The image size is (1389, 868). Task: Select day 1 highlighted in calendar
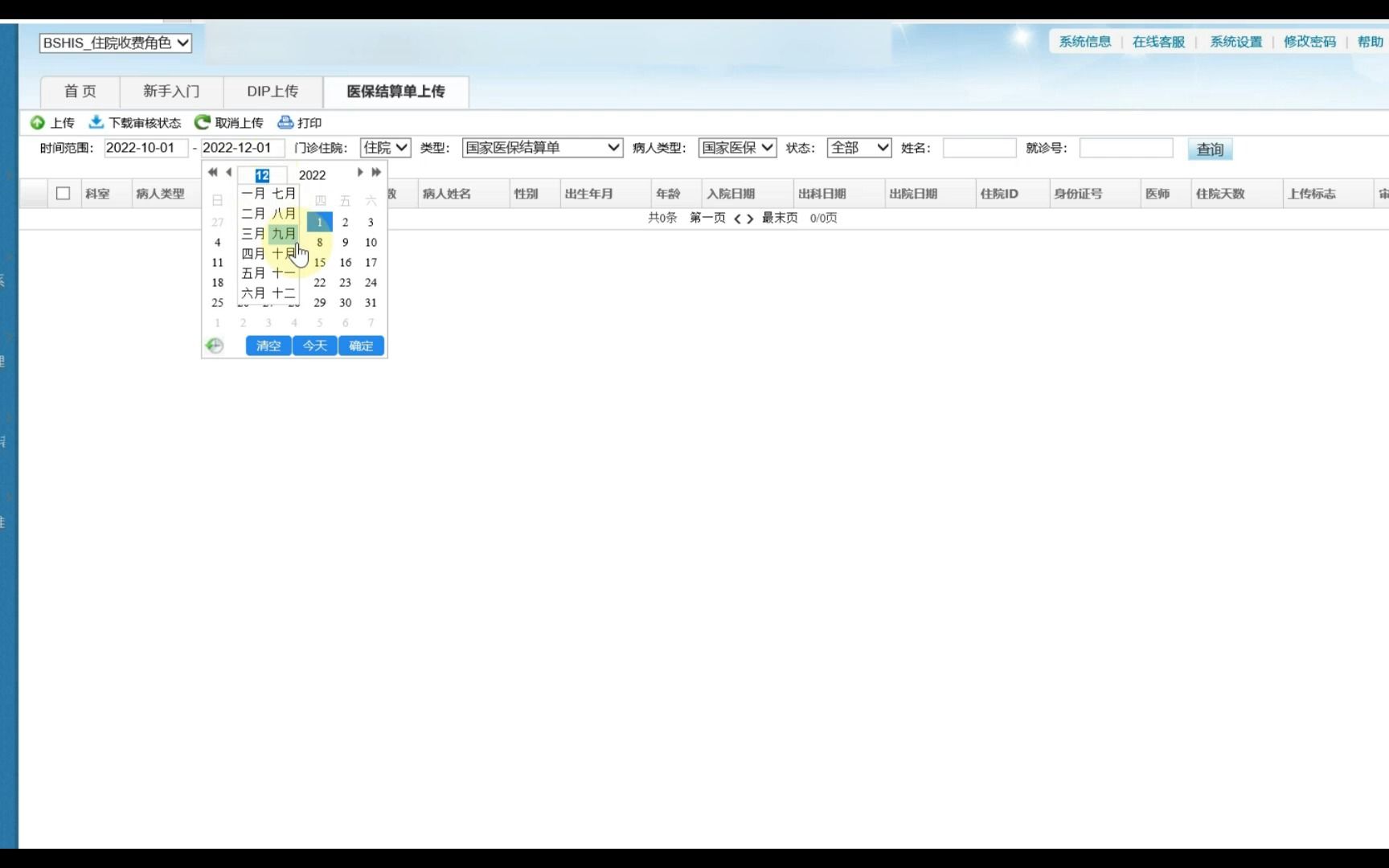pos(320,222)
